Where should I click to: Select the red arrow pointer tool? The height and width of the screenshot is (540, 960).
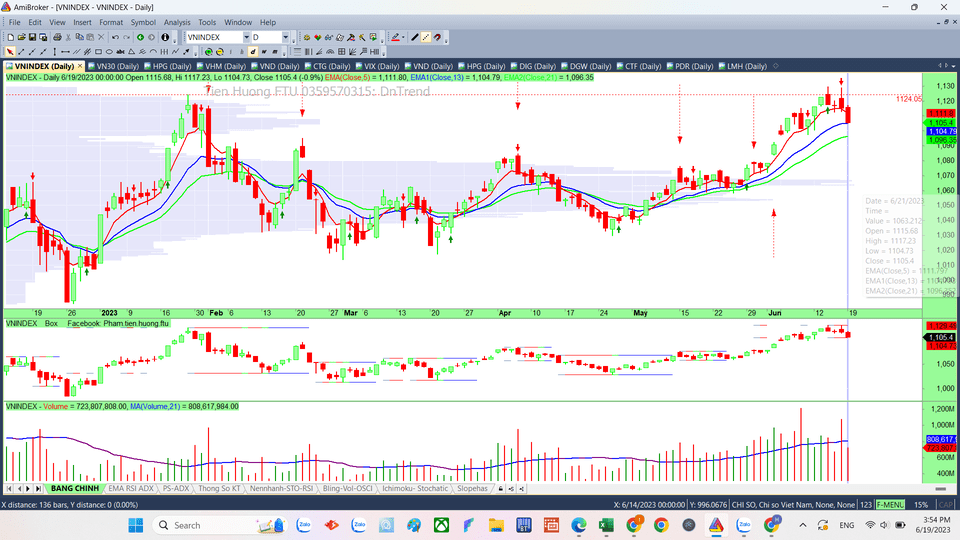(10, 51)
